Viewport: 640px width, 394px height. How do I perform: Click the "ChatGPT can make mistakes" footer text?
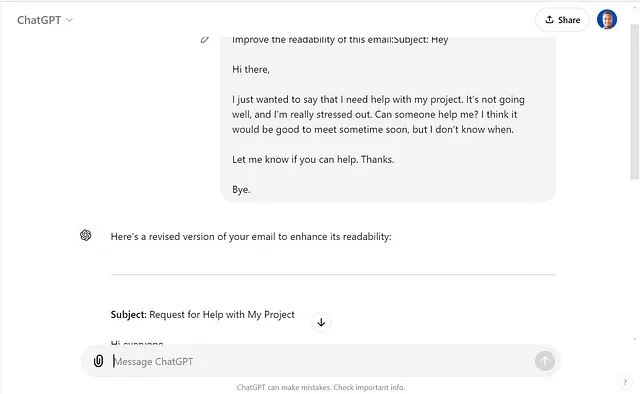coord(320,387)
